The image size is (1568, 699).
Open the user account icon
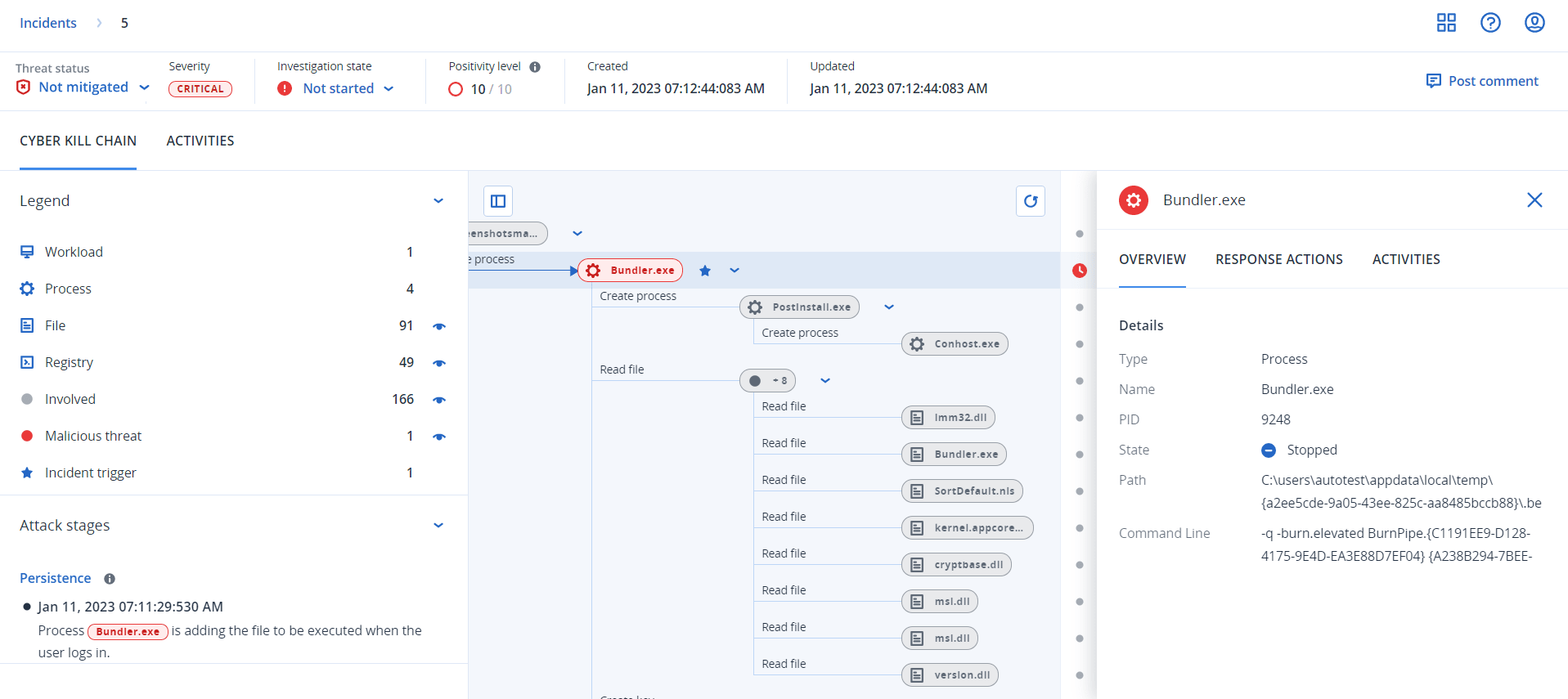point(1534,23)
